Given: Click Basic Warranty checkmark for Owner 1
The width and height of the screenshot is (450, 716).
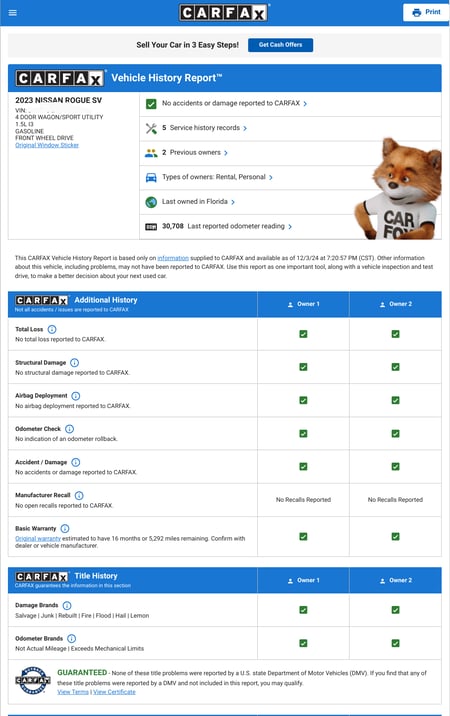Looking at the screenshot, I should 303,537.
